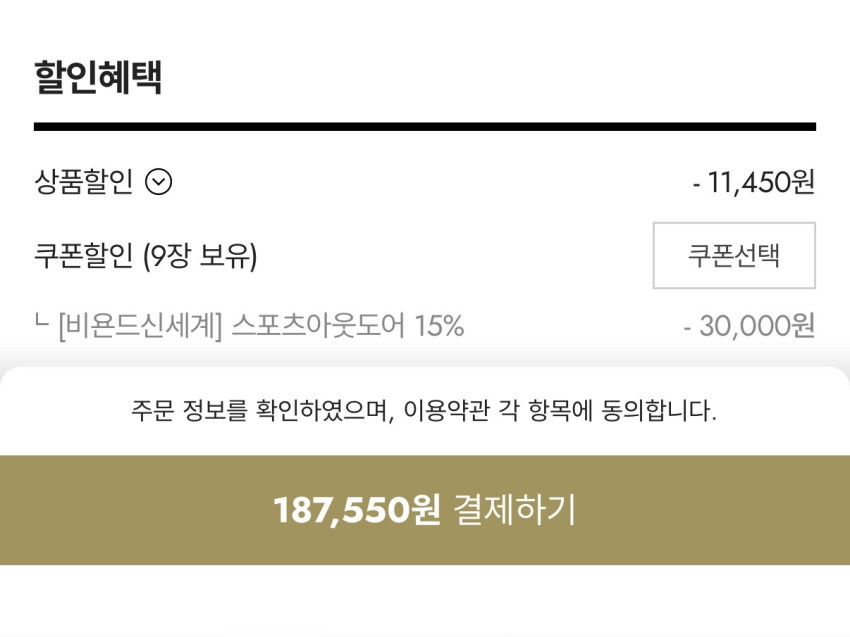Click the thick black divider under 할인혜택

coord(424,127)
